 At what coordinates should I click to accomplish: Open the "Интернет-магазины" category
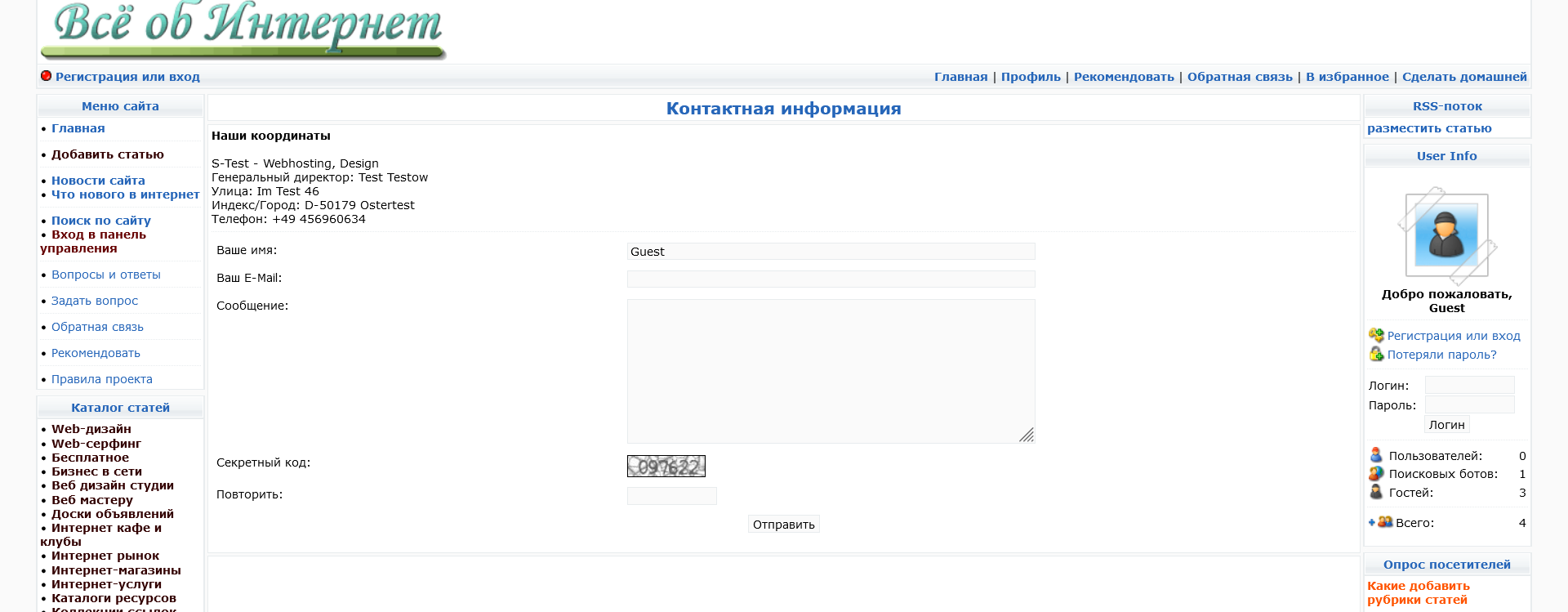tap(116, 570)
